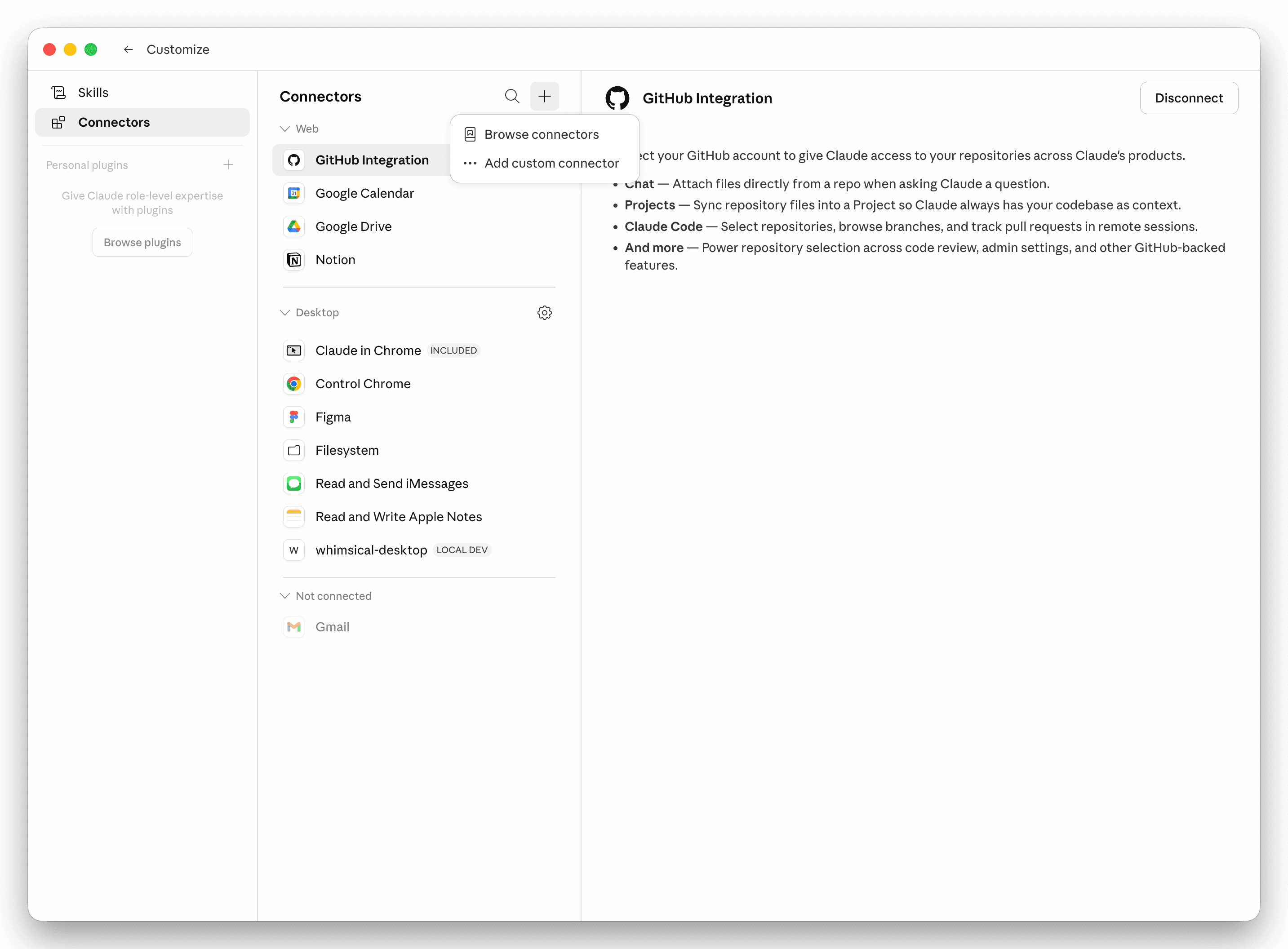Click the Filesystem folder icon

click(x=294, y=450)
